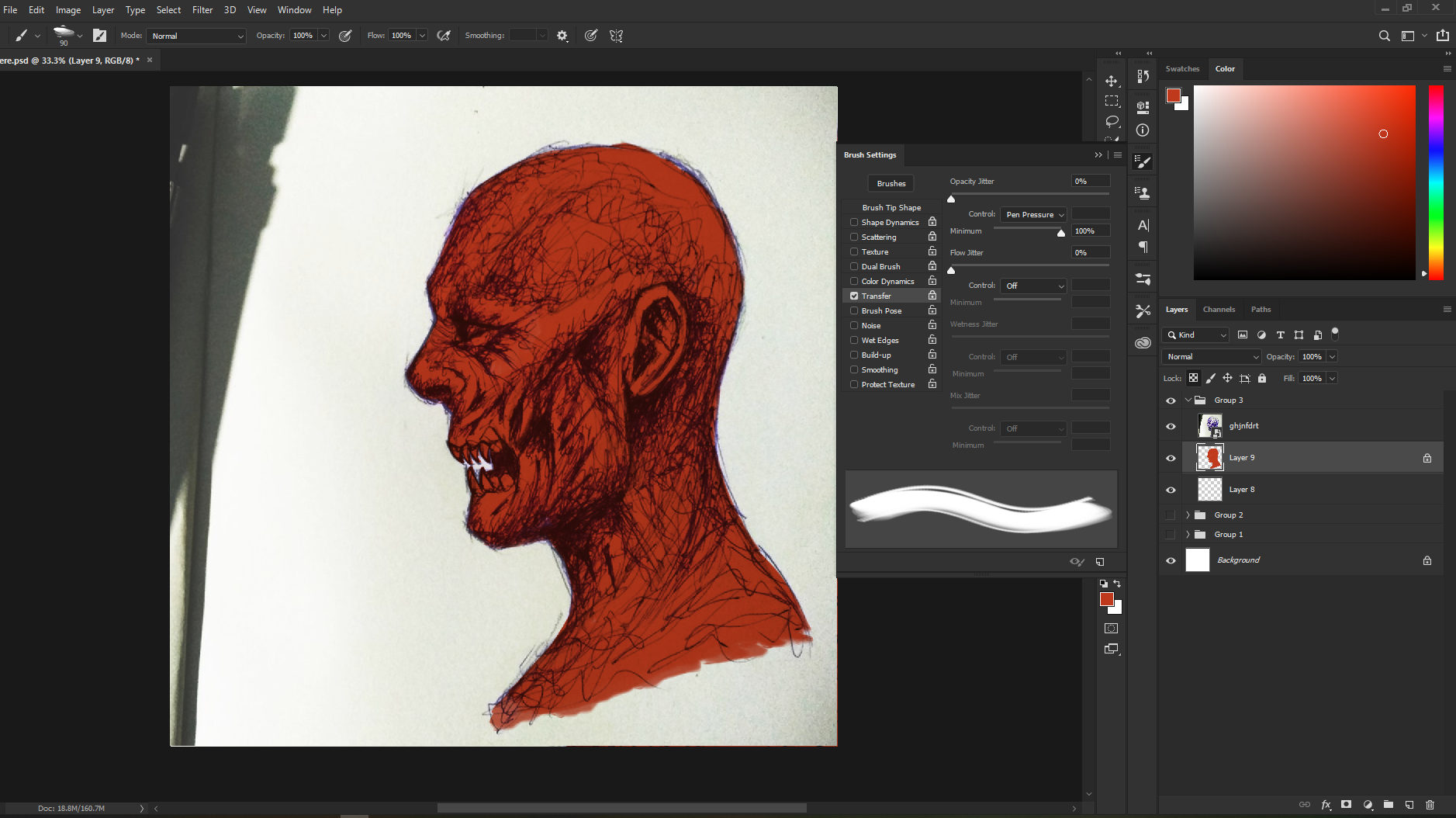The height and width of the screenshot is (818, 1456).
Task: Open the brush Mode dropdown
Action: (196, 36)
